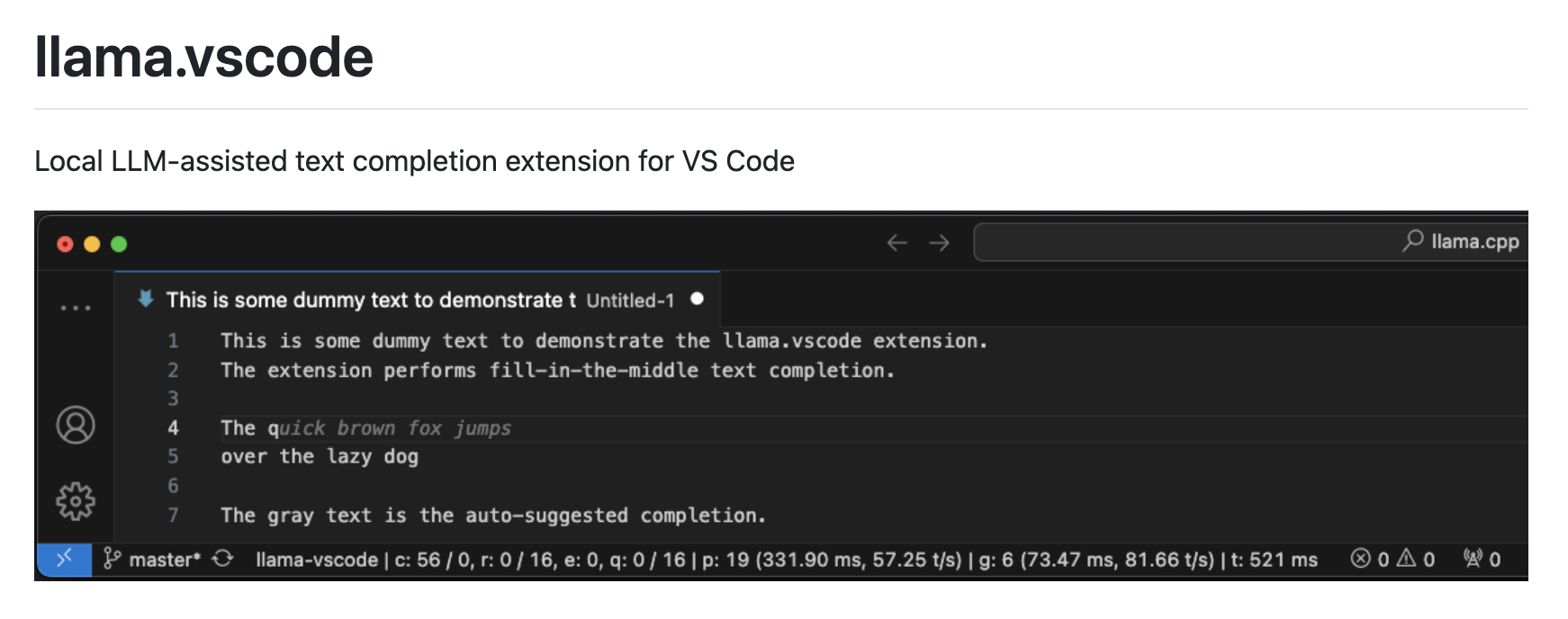This screenshot has width=1568, height=619.
Task: Synchronize changes with the sync icon
Action: tap(222, 560)
